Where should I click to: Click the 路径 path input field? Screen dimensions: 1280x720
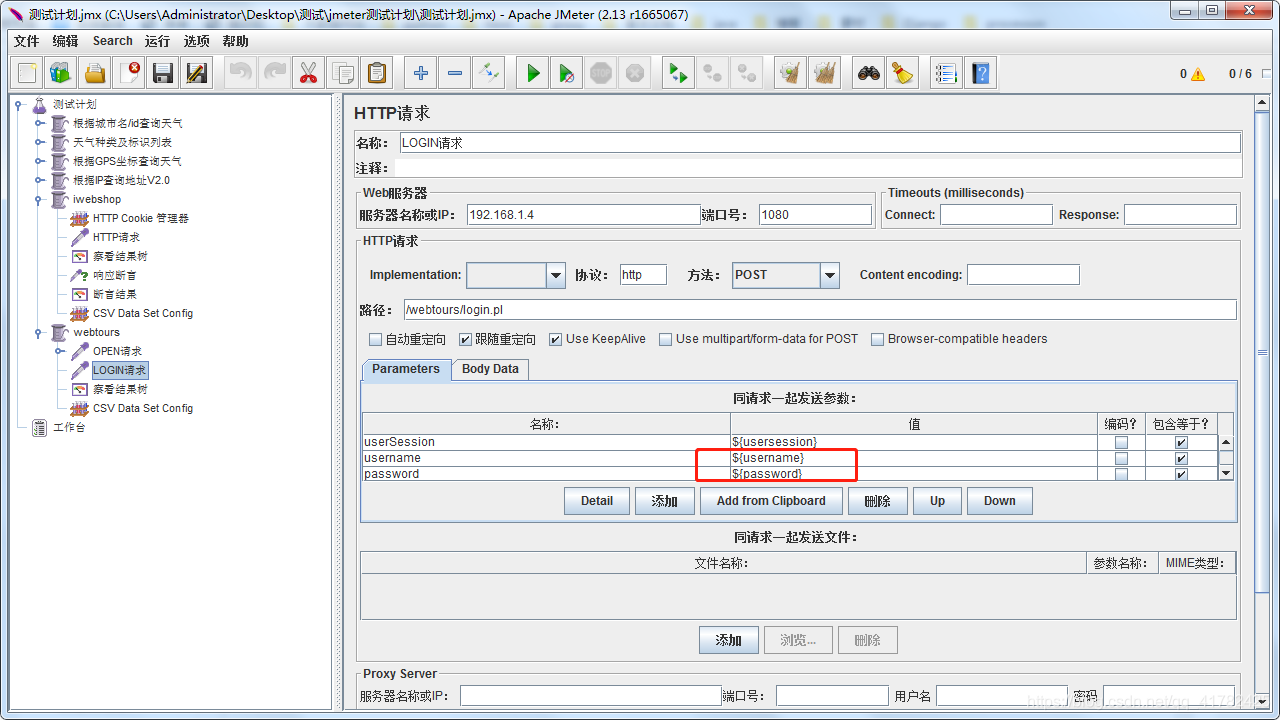(820, 310)
